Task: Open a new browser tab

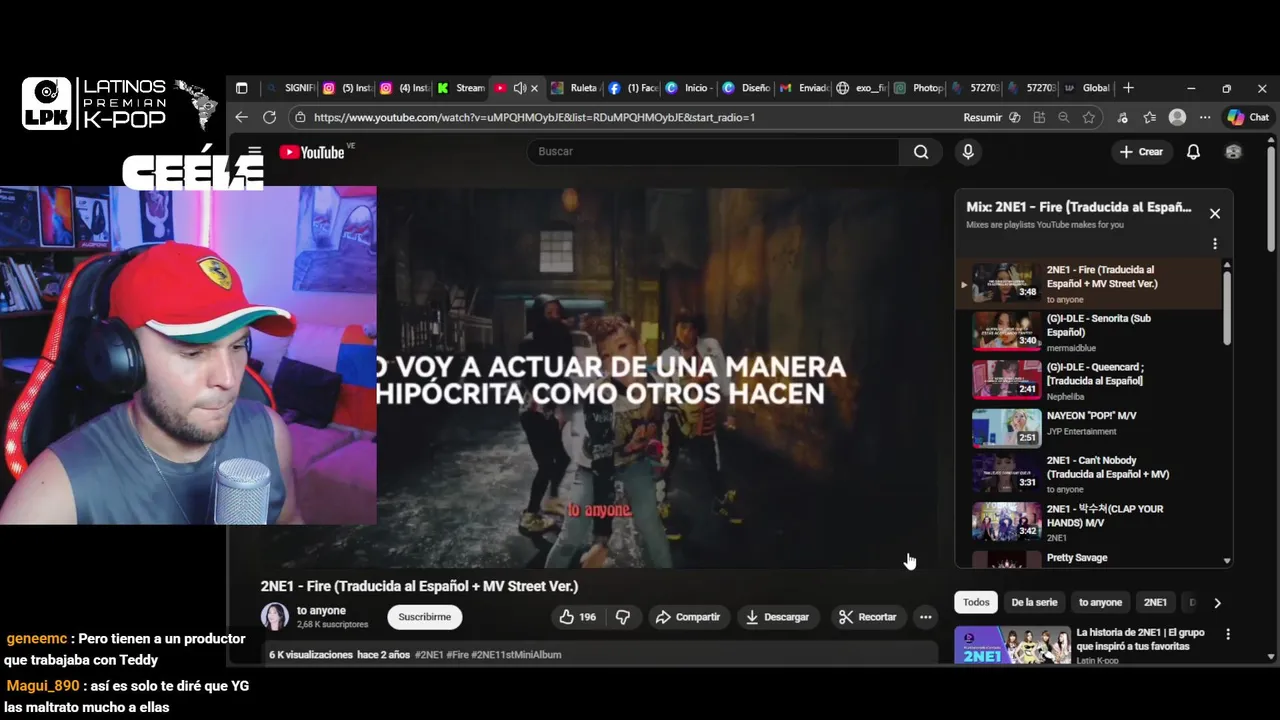Action: (x=1128, y=88)
